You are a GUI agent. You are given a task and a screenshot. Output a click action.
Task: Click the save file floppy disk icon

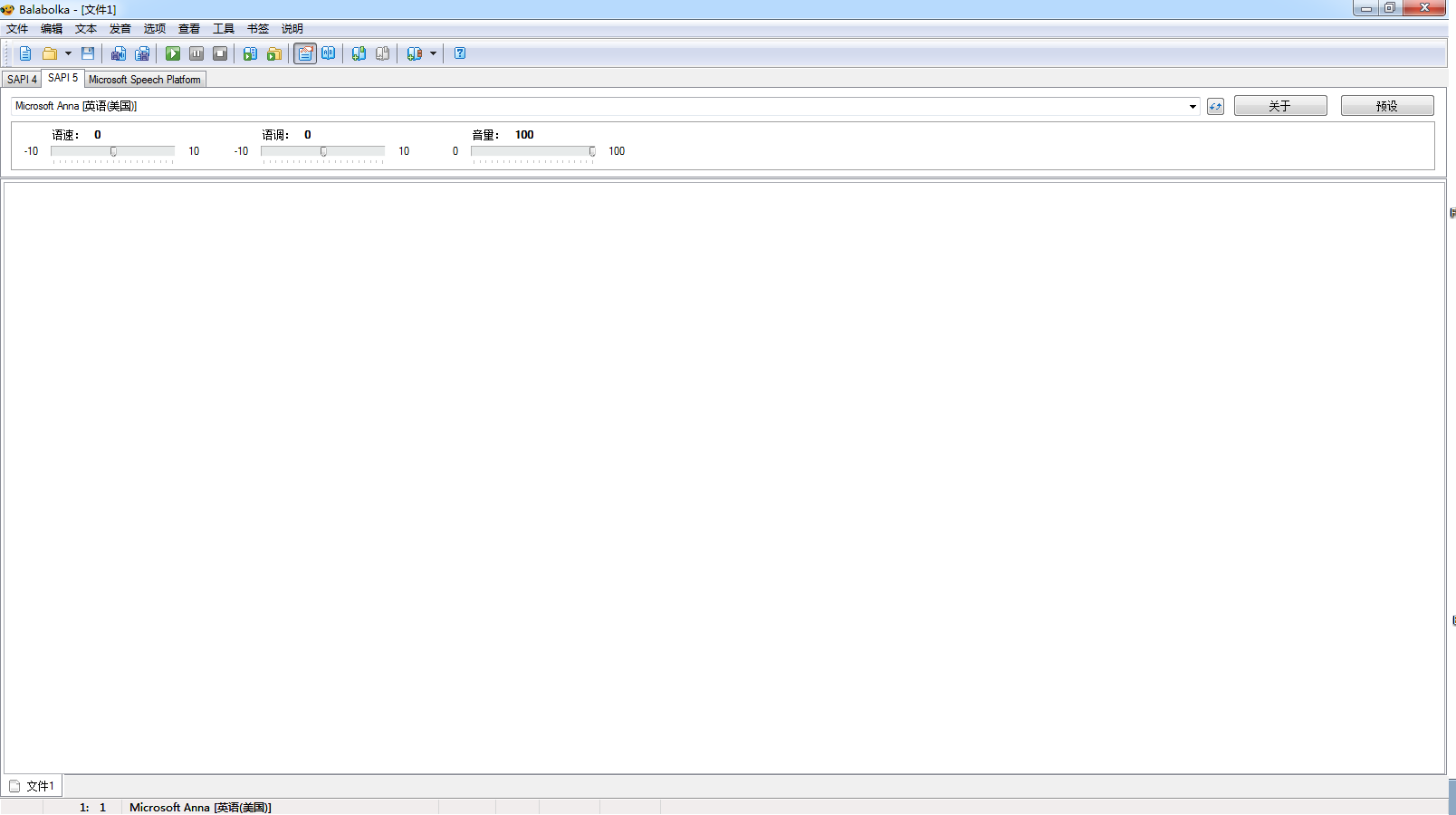click(x=88, y=53)
